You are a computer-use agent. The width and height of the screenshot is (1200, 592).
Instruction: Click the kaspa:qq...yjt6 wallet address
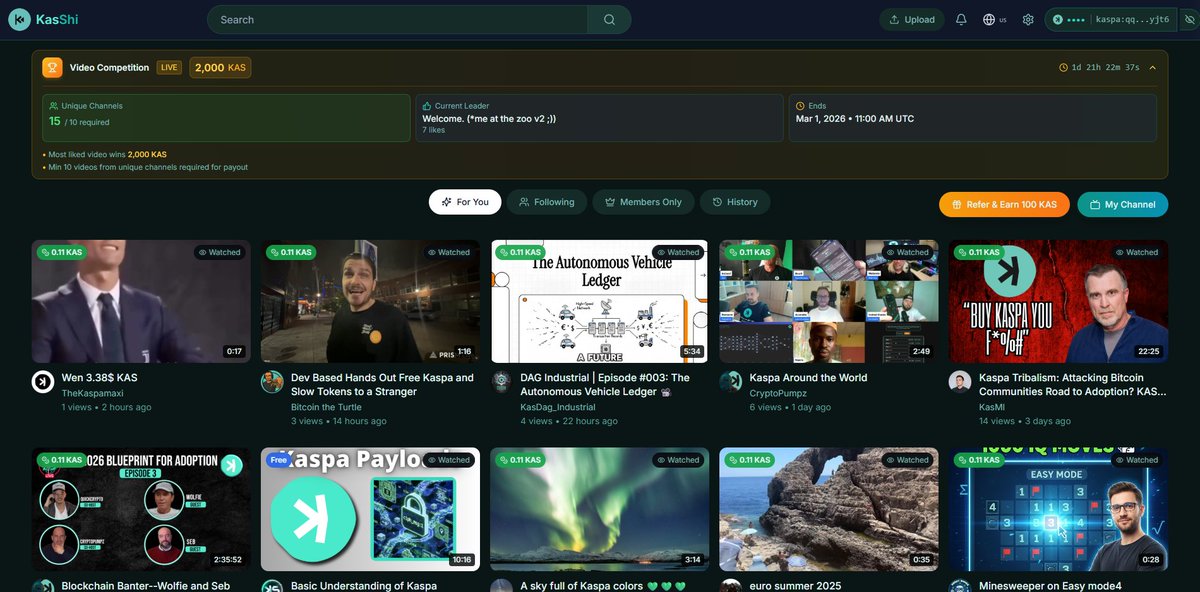click(1132, 19)
